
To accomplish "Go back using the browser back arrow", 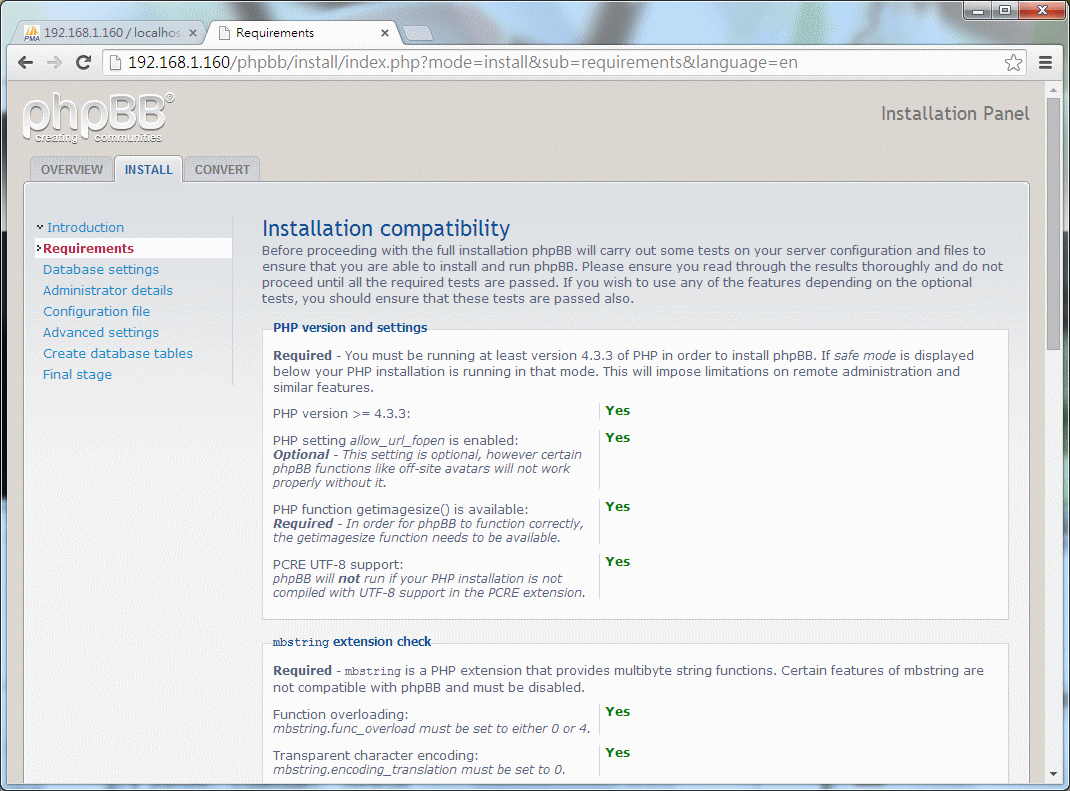I will coord(25,63).
